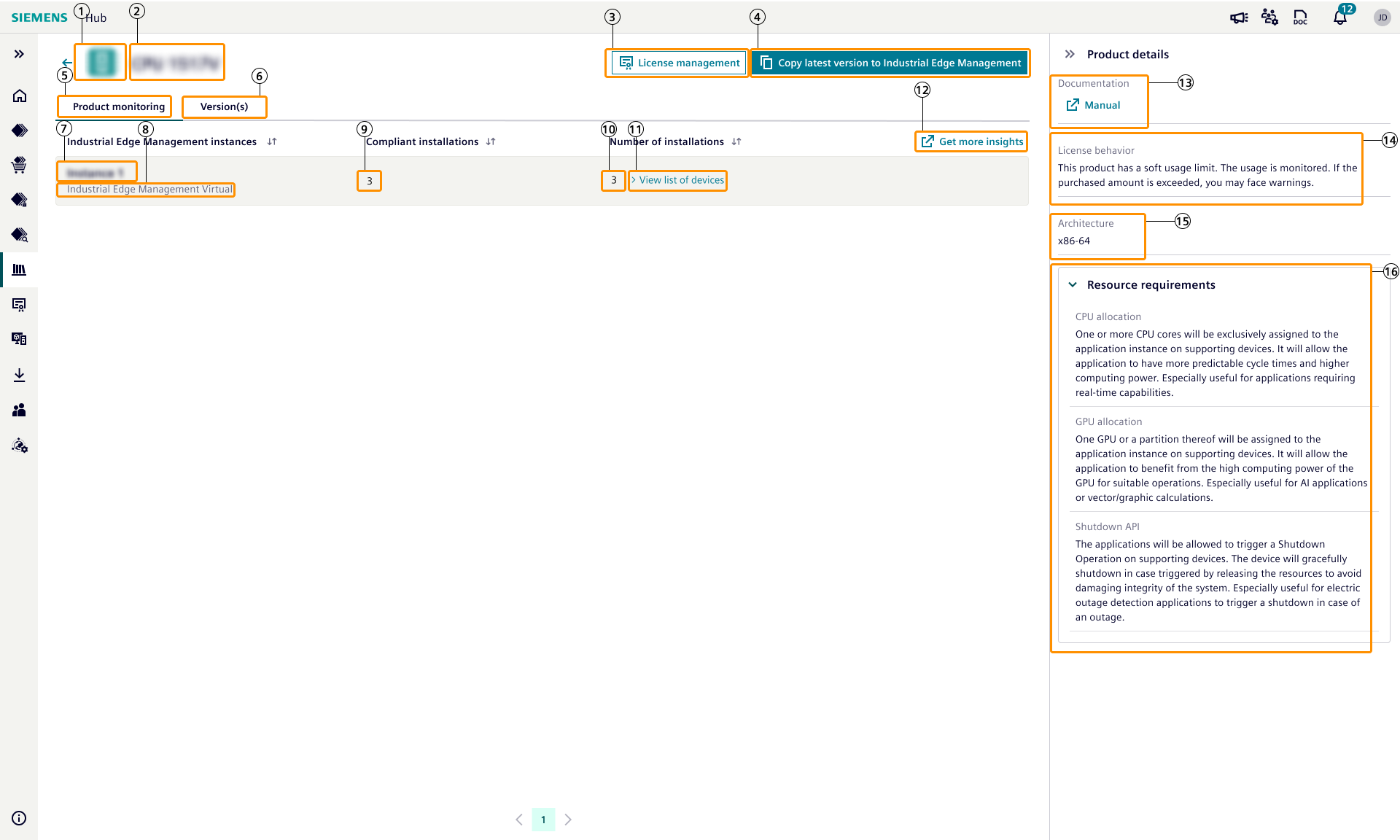The width and height of the screenshot is (1400, 840).
Task: Click the 'Shutdown API' heading
Action: [1108, 526]
